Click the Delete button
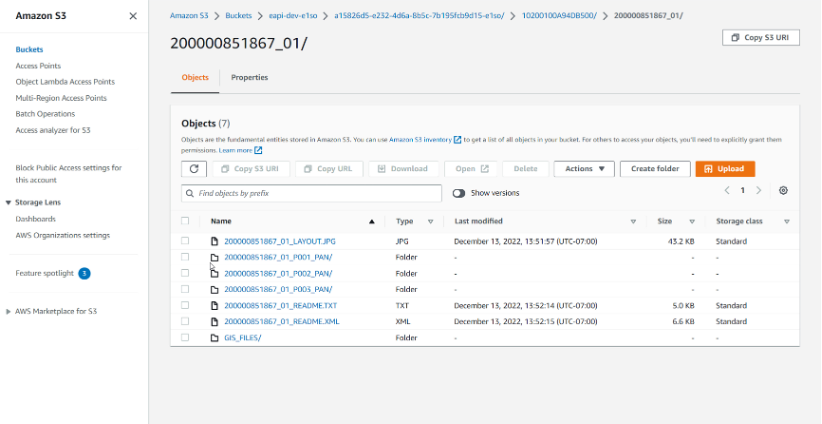 (525, 169)
